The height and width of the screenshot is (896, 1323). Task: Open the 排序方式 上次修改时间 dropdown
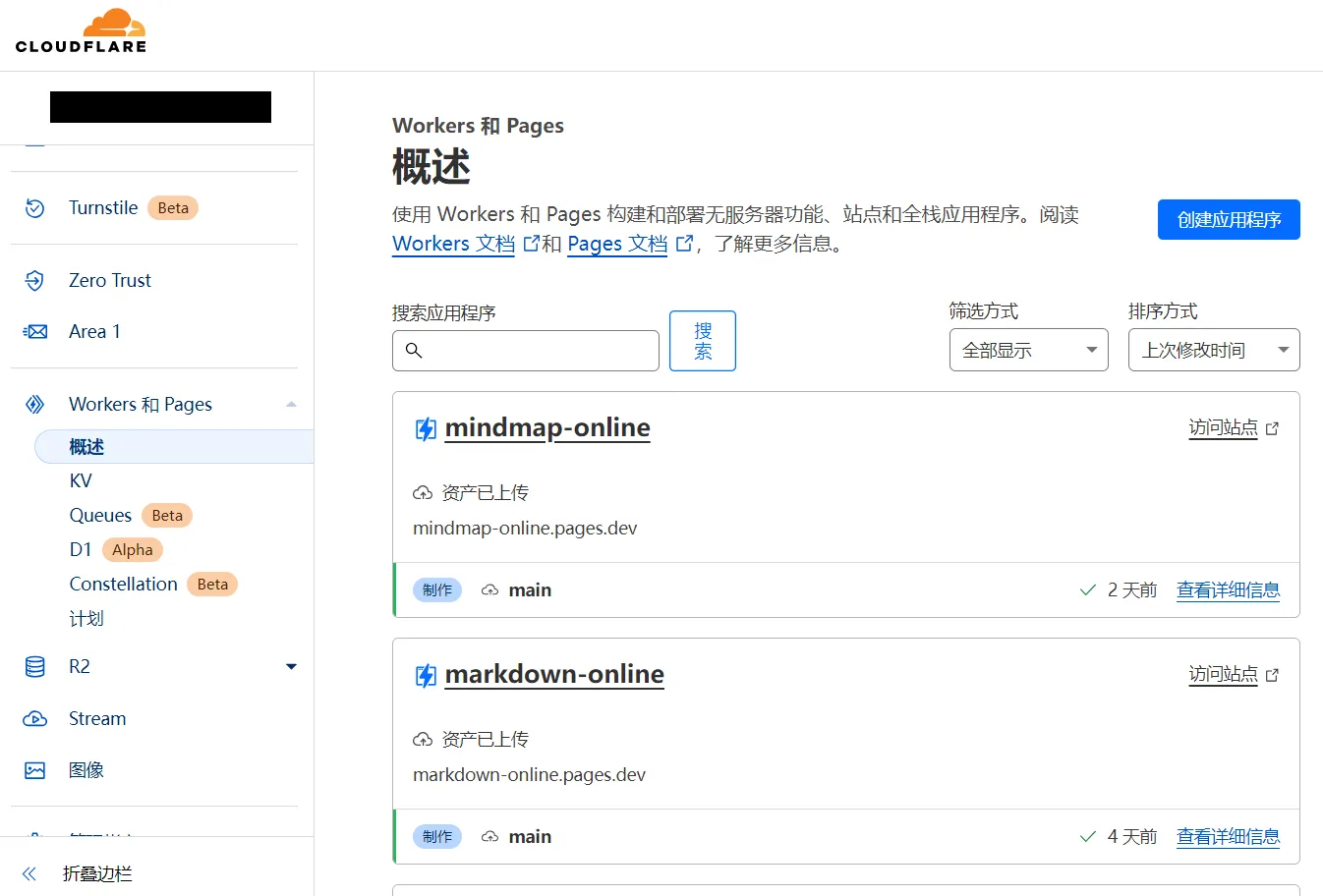point(1214,351)
